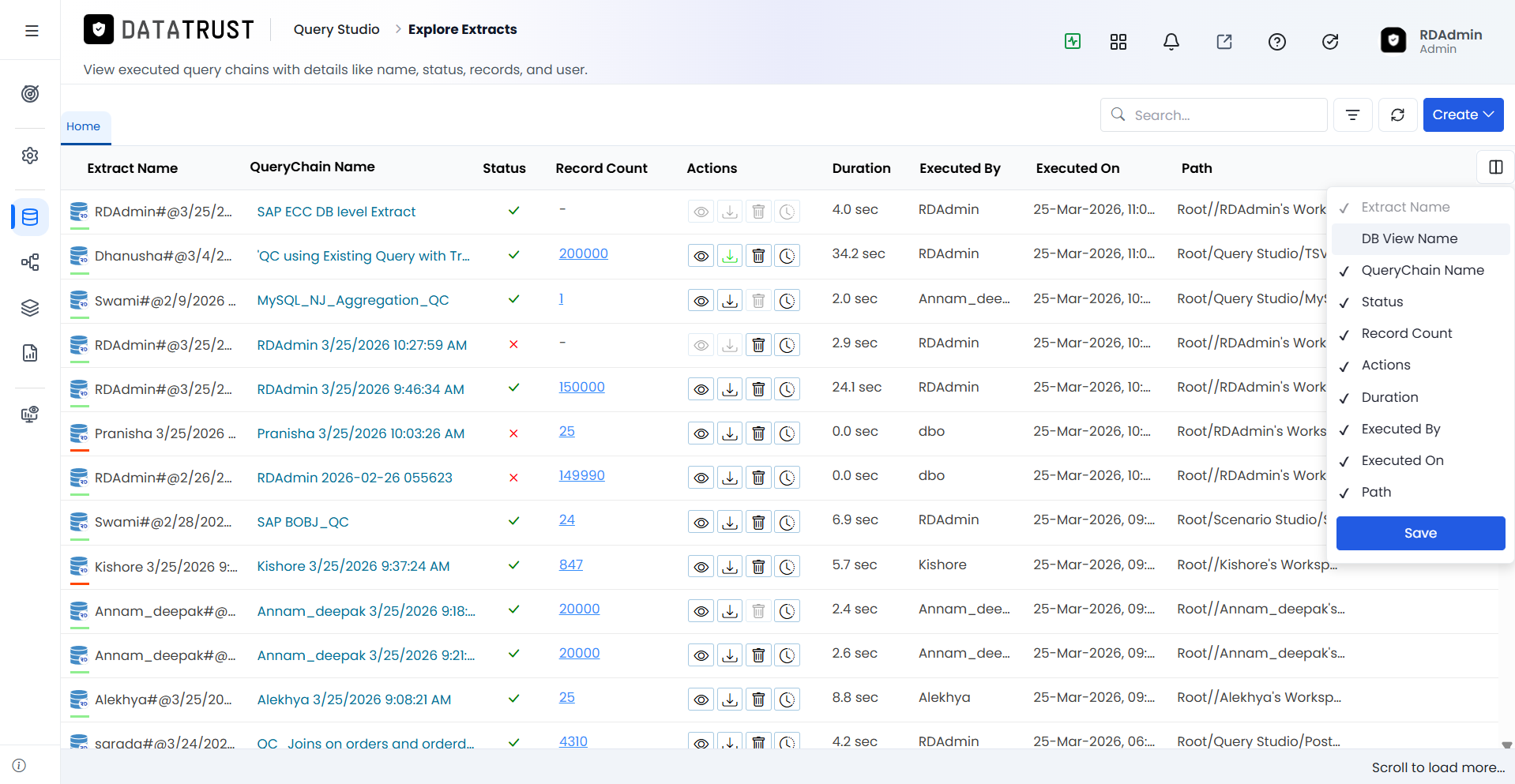Delete the RDAdmin 2026-02-26 055623 extract
The height and width of the screenshot is (784, 1515).
(x=758, y=478)
